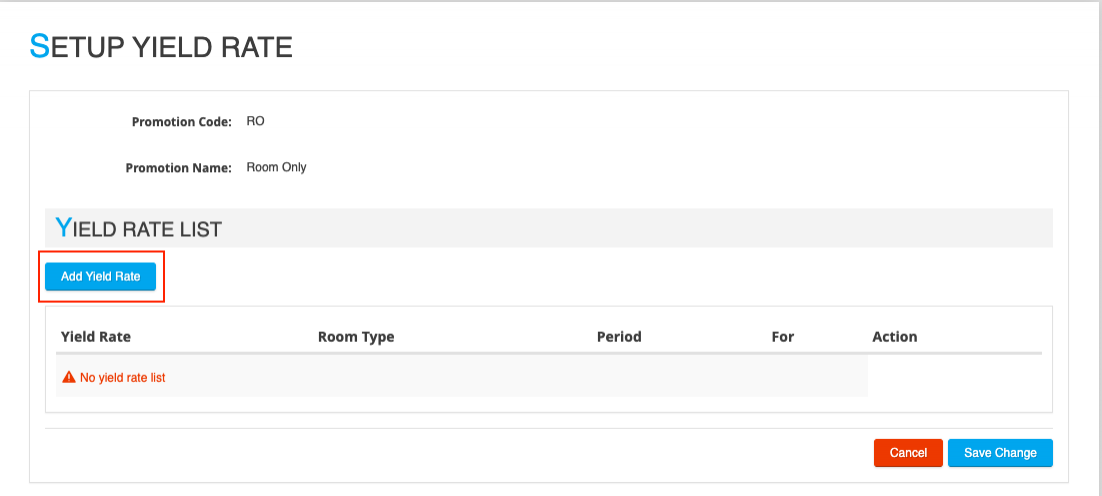Click the For column header
The image size is (1102, 496).
coord(783,336)
